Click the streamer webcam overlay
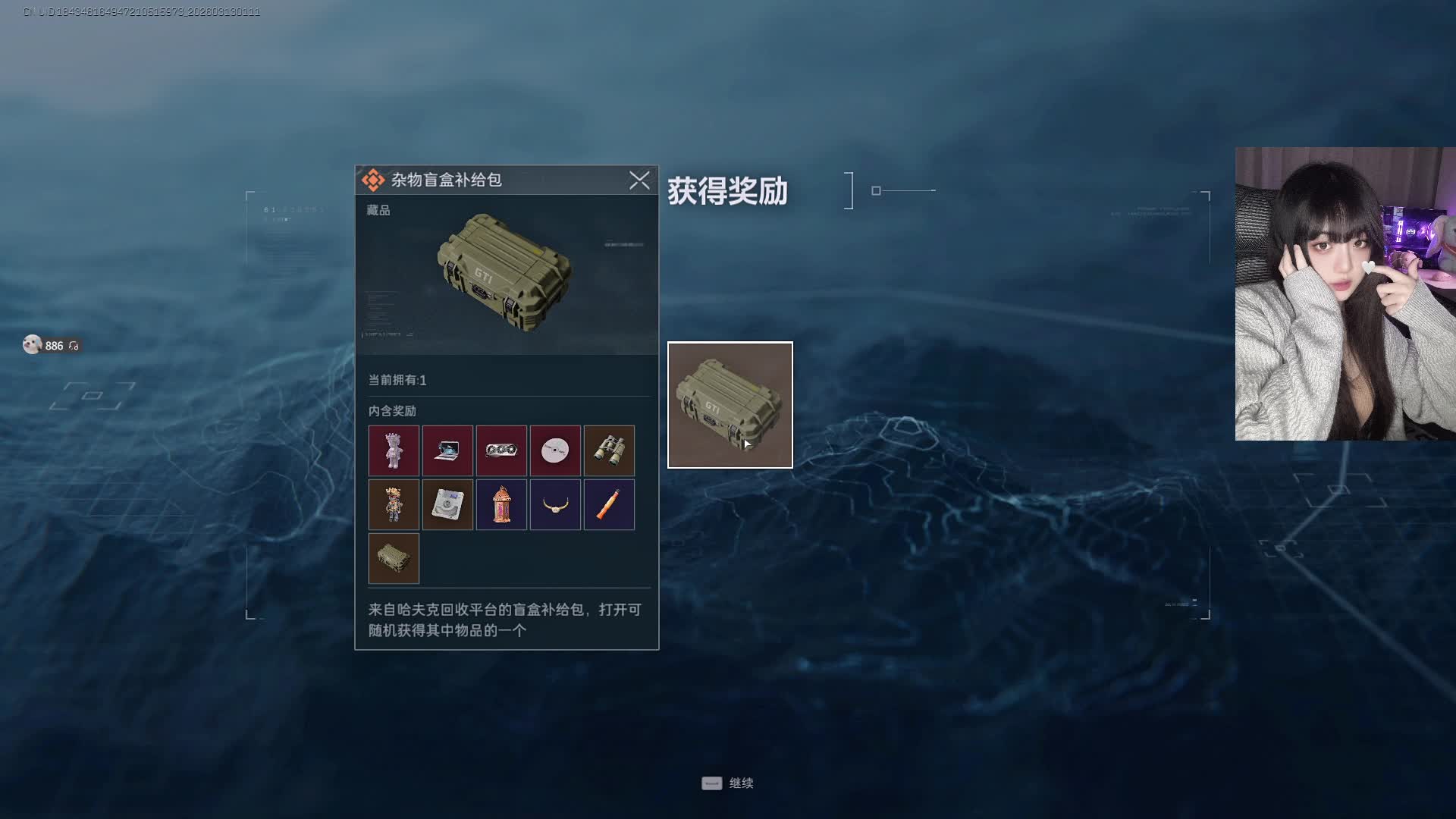This screenshot has width=1456, height=819. tap(1345, 293)
